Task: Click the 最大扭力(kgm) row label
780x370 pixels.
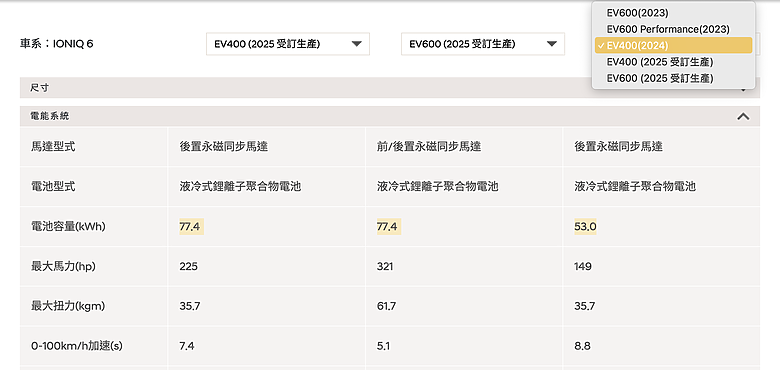Action: point(68,306)
